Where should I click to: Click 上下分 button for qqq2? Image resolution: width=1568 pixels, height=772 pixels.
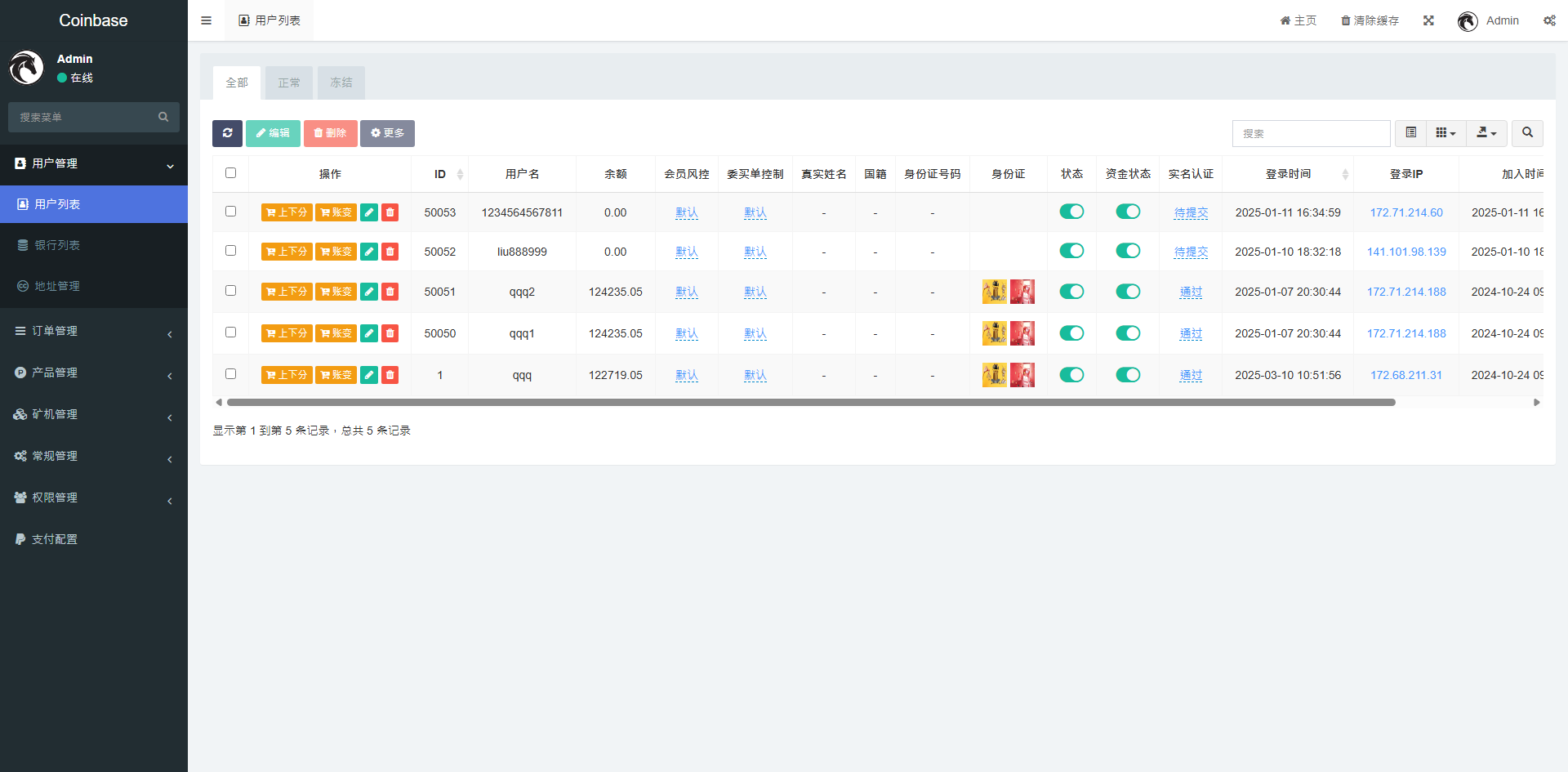click(x=287, y=292)
